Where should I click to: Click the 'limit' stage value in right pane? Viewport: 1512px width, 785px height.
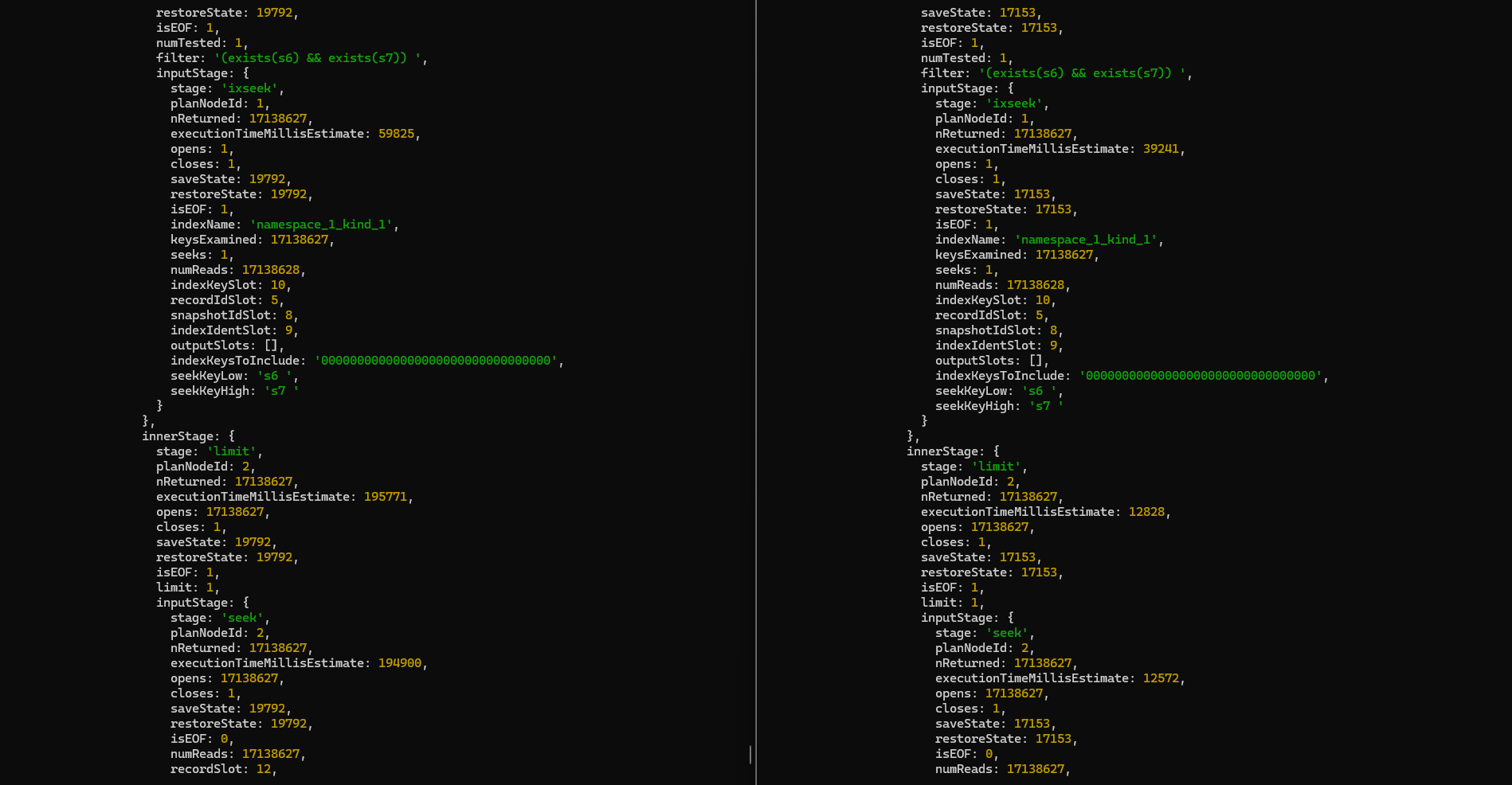[x=996, y=467]
